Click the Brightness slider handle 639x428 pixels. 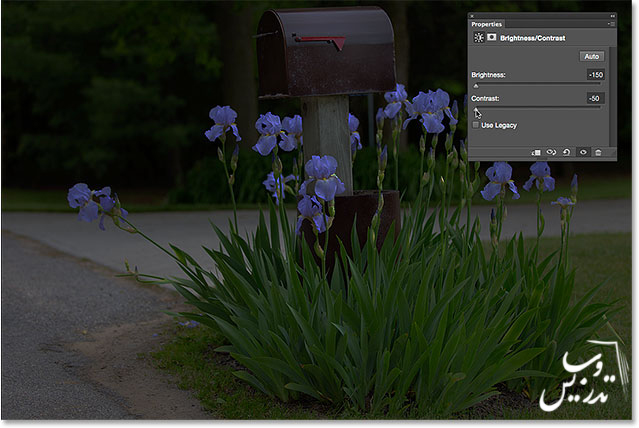click(x=476, y=87)
